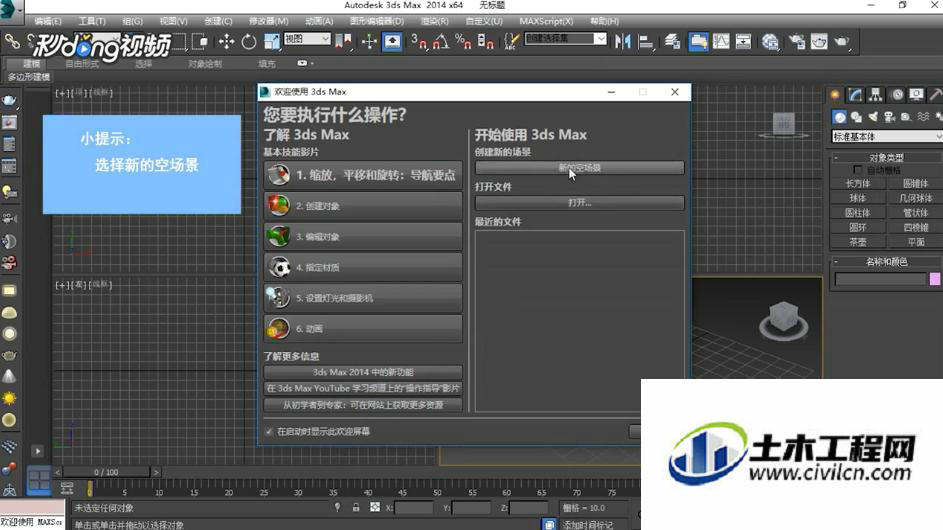Select the Move tool in main toolbar
Viewport: 943px width, 530px height.
pos(226,42)
